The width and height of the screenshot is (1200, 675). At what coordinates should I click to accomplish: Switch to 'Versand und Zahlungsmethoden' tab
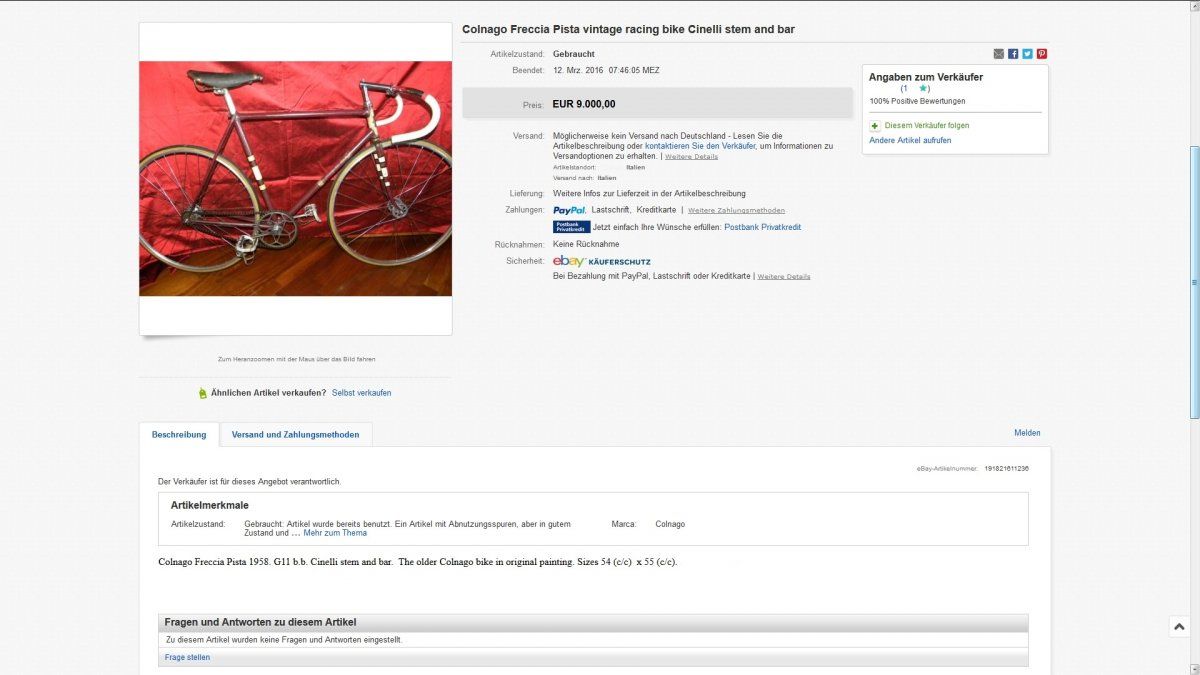(x=296, y=435)
